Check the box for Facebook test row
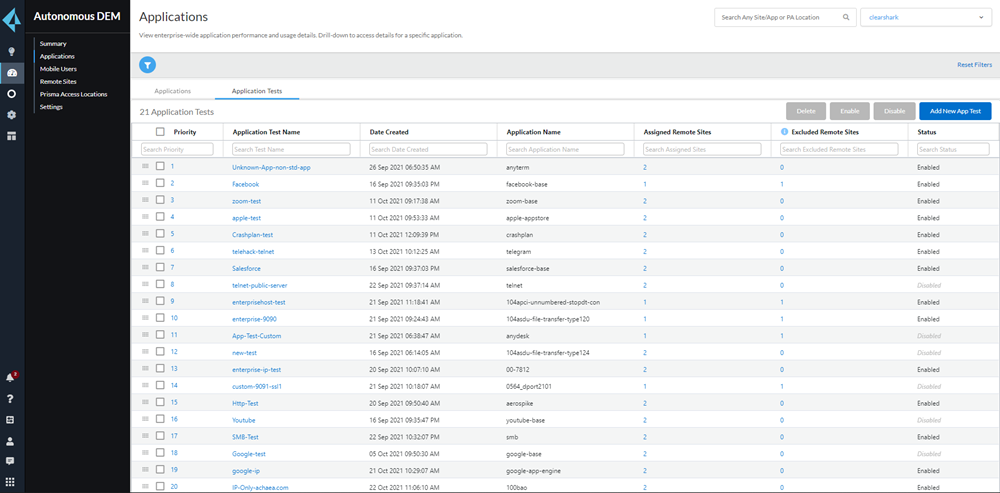The image size is (1000, 493). tap(160, 184)
